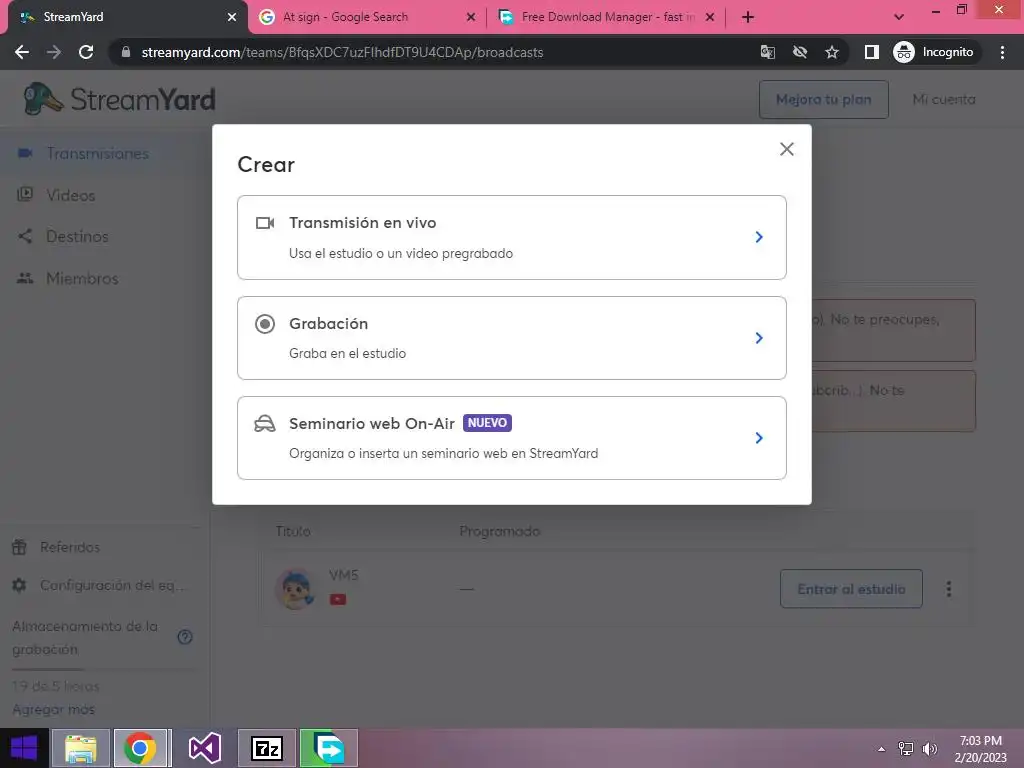Open File Explorer from the taskbar

(x=81, y=748)
